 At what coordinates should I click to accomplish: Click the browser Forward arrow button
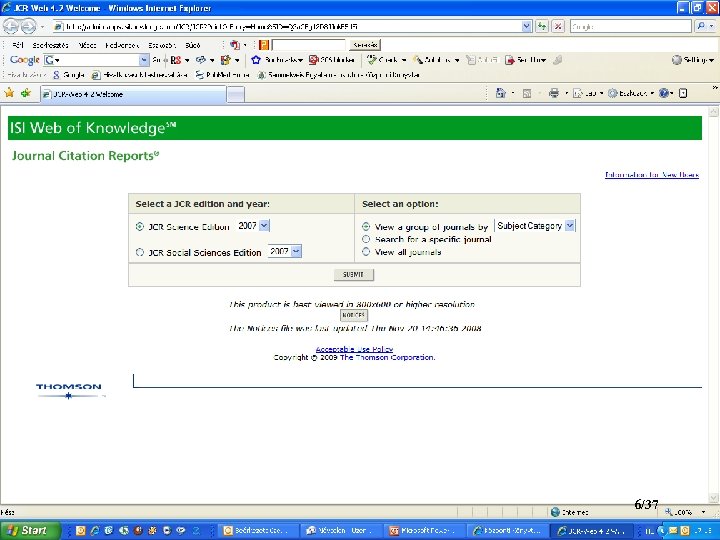[28, 27]
